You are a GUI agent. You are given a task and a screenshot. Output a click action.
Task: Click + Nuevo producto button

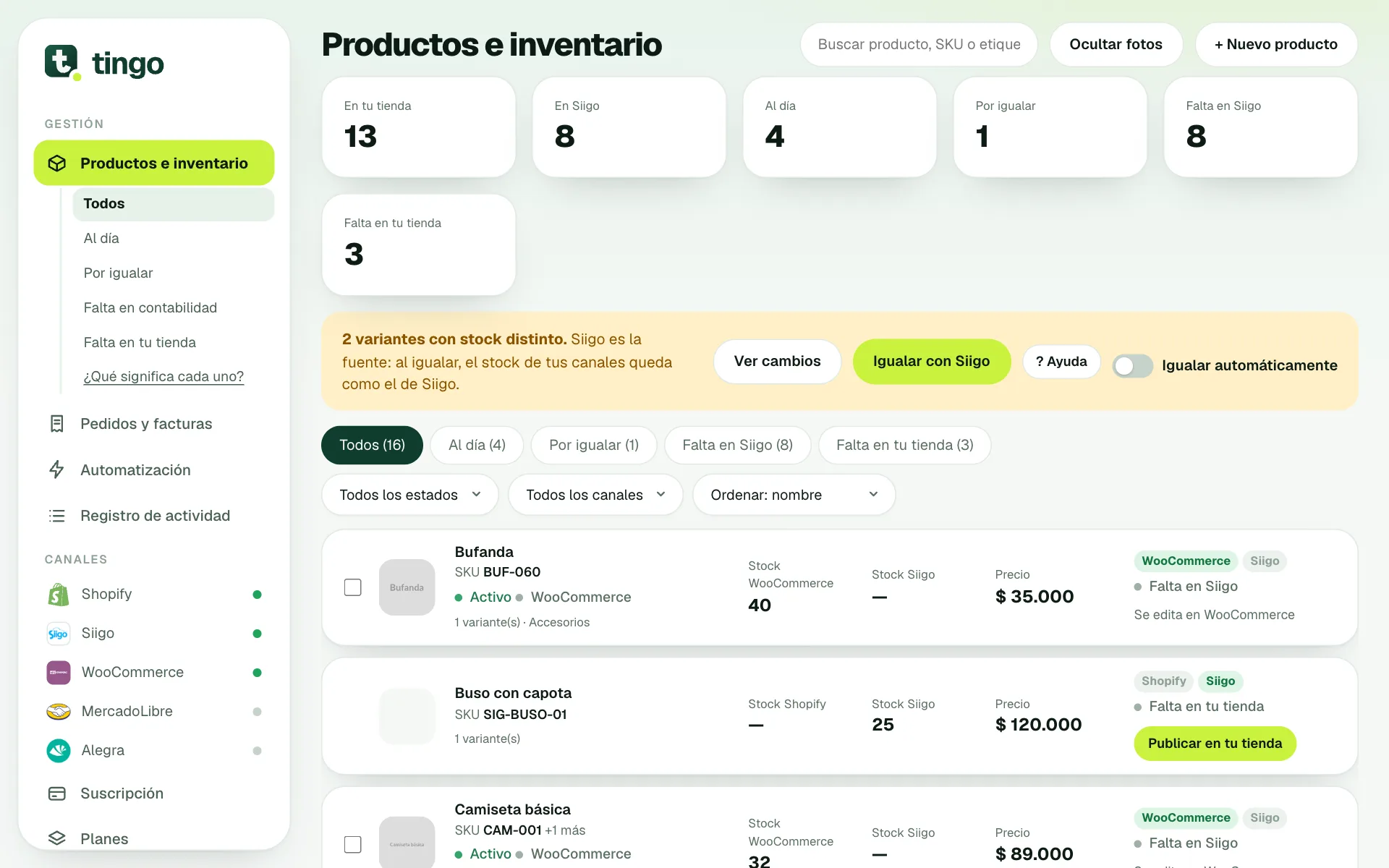[1276, 45]
